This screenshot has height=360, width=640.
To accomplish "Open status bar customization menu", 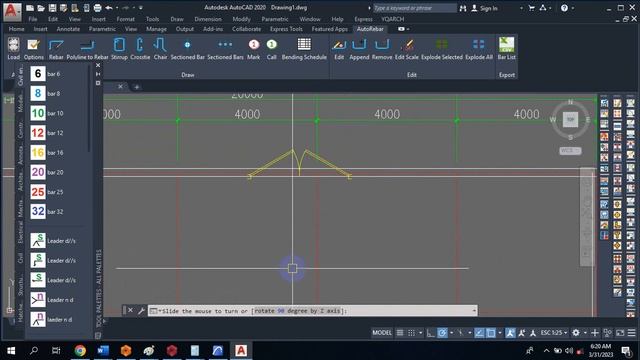I will point(631,333).
